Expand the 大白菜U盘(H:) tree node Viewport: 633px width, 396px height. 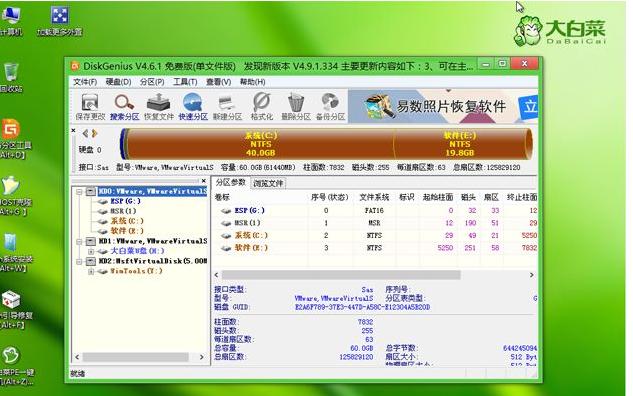click(91, 251)
